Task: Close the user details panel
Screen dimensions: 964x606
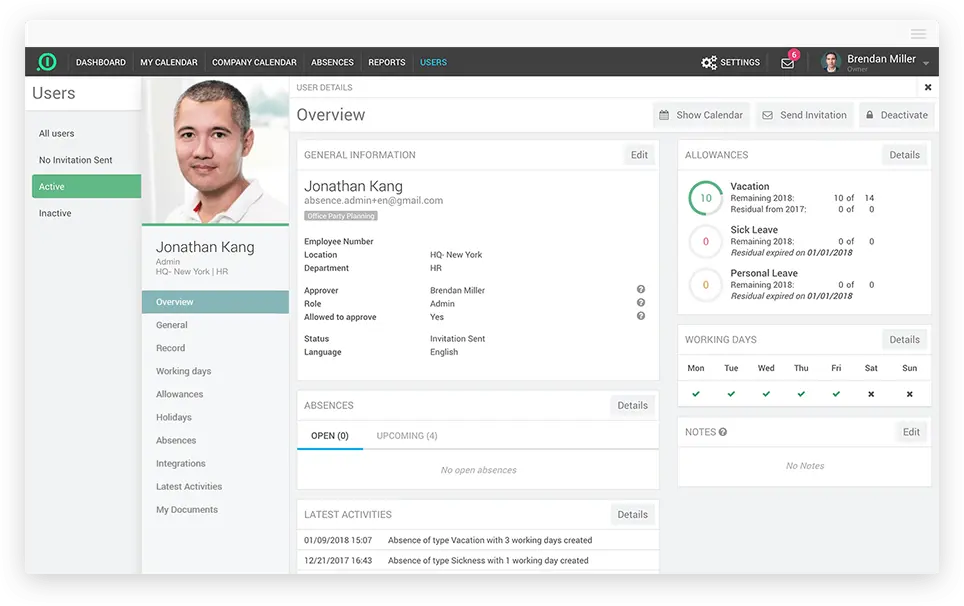Action: coord(927,88)
